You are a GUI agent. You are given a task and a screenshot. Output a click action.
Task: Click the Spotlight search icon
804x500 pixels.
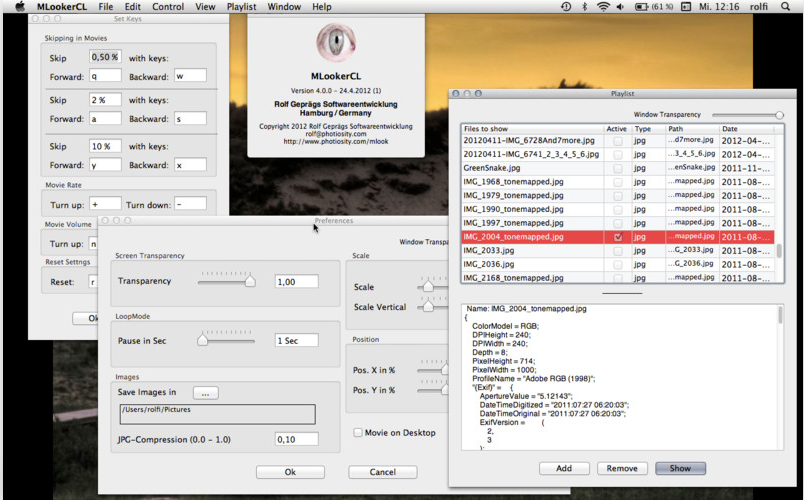785,7
